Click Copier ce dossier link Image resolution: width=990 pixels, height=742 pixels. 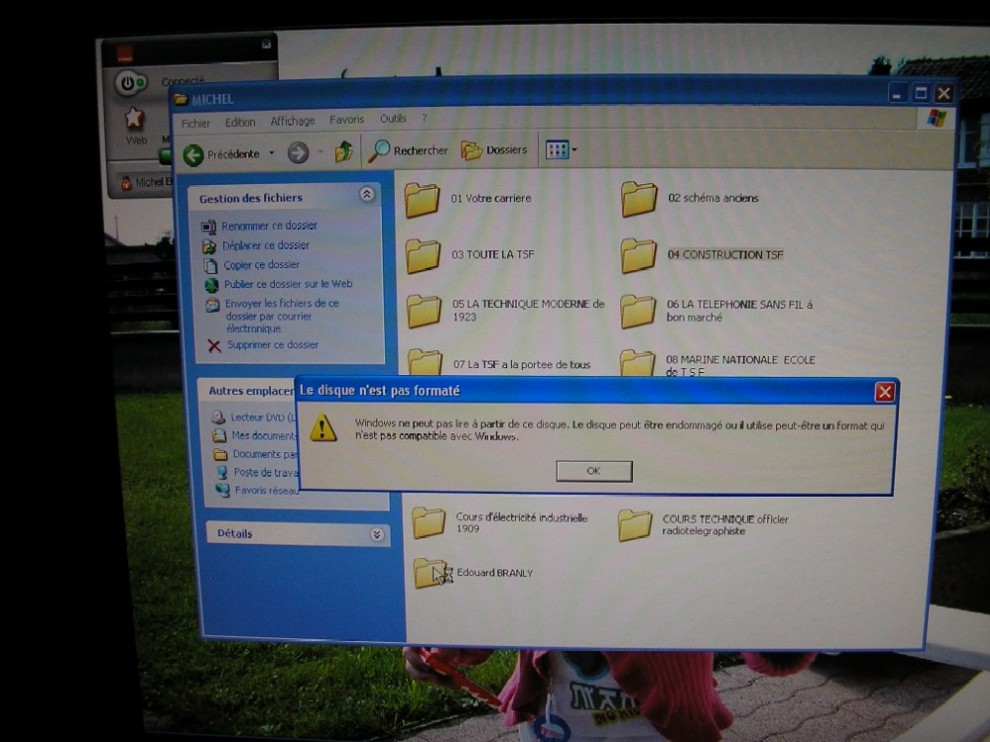[x=261, y=265]
